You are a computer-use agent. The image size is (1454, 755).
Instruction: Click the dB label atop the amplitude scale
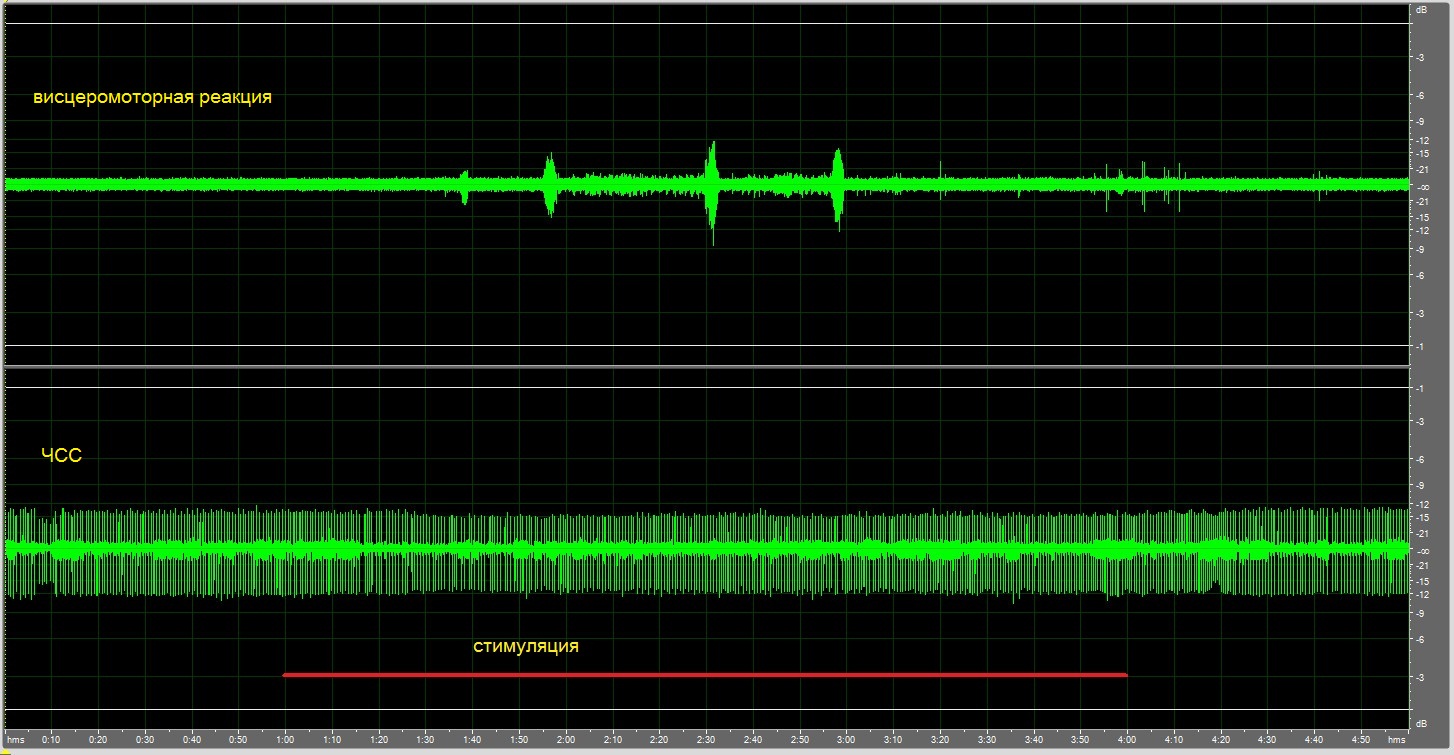1420,10
